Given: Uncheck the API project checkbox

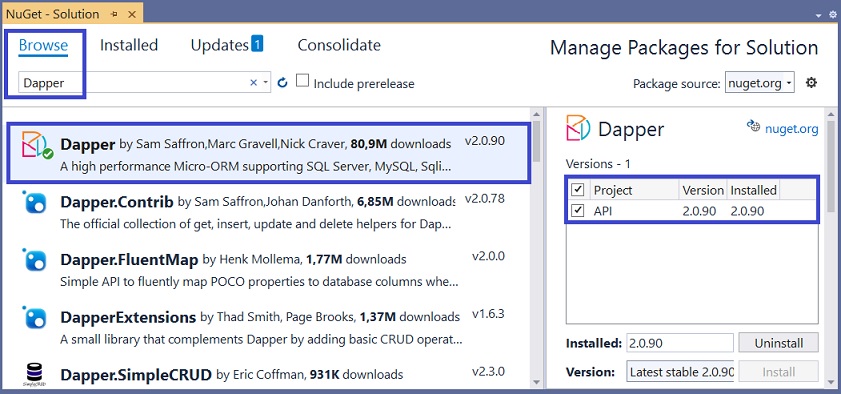Looking at the screenshot, I should point(578,211).
